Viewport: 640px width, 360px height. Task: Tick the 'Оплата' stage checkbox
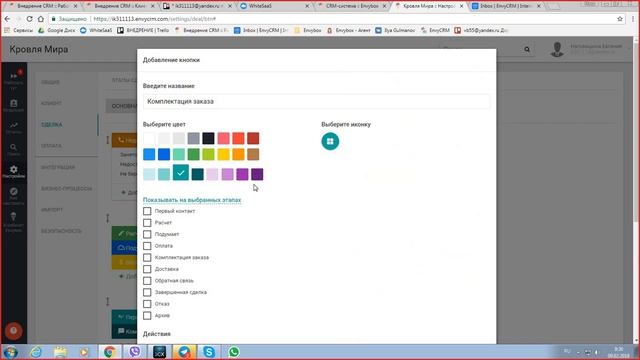[x=147, y=246]
